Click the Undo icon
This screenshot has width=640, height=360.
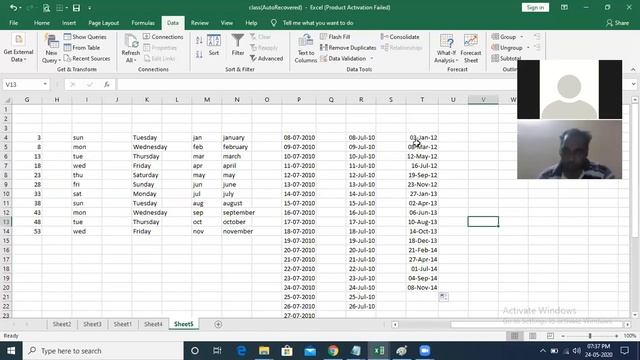(x=13, y=8)
